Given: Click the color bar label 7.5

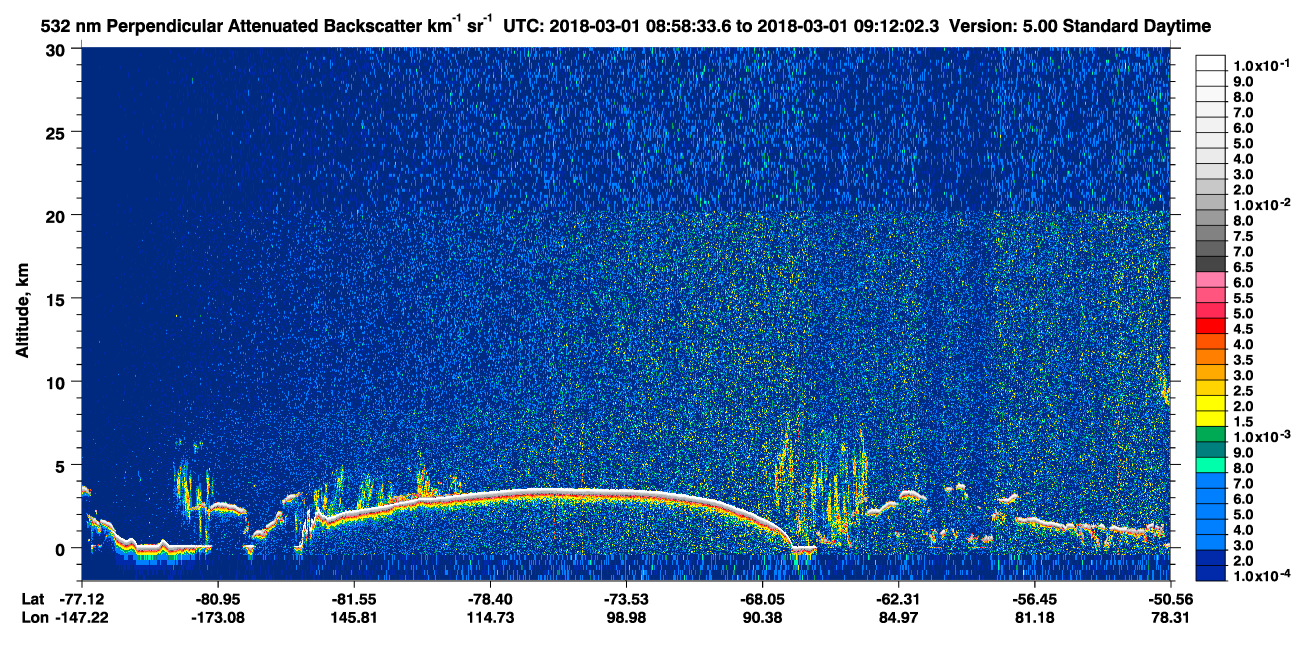Looking at the screenshot, I should point(1243,235).
